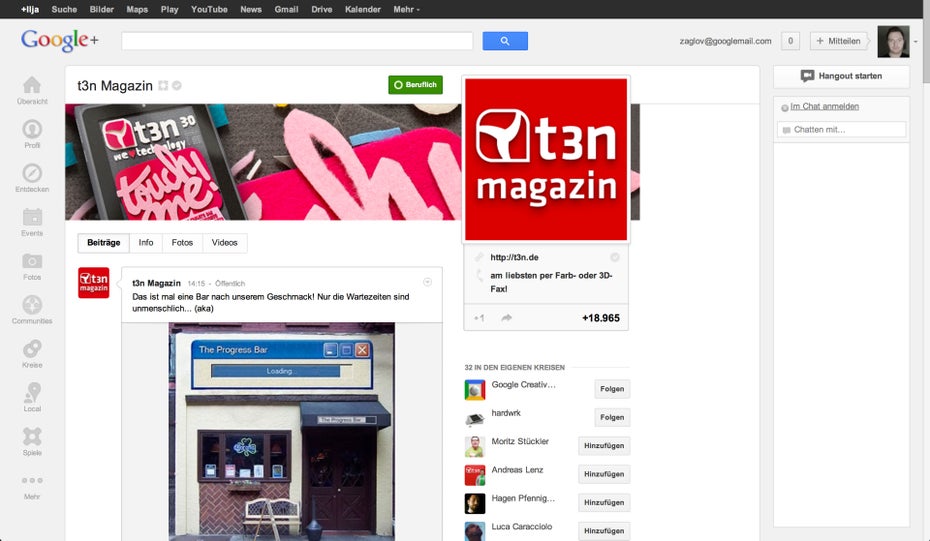Click the verified badge next to t3n Magazin title
The image size is (930, 541).
177,85
